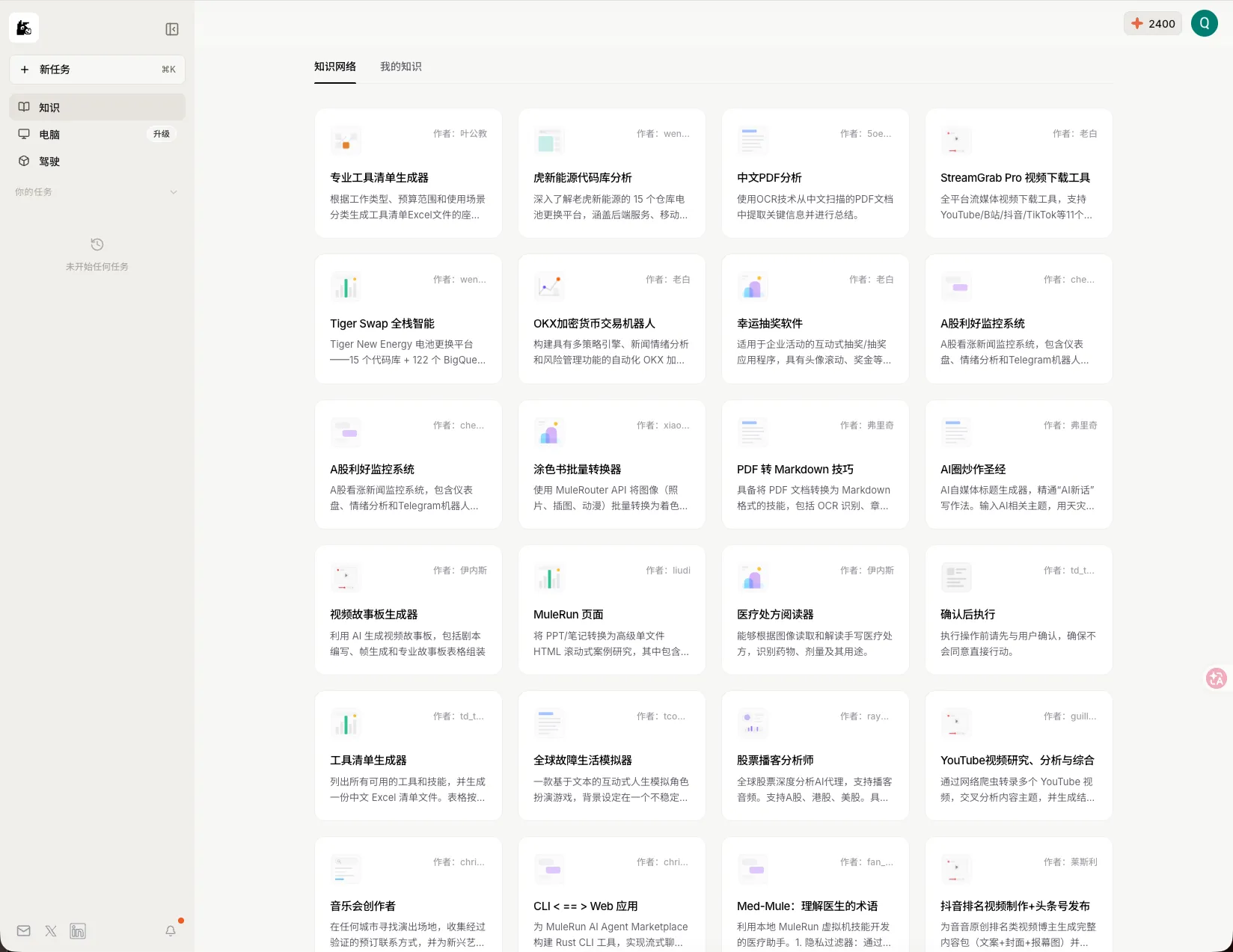Screen dimensions: 1233x952
Task: Click the 专业工具清单生成器 card icon
Action: pos(346,141)
